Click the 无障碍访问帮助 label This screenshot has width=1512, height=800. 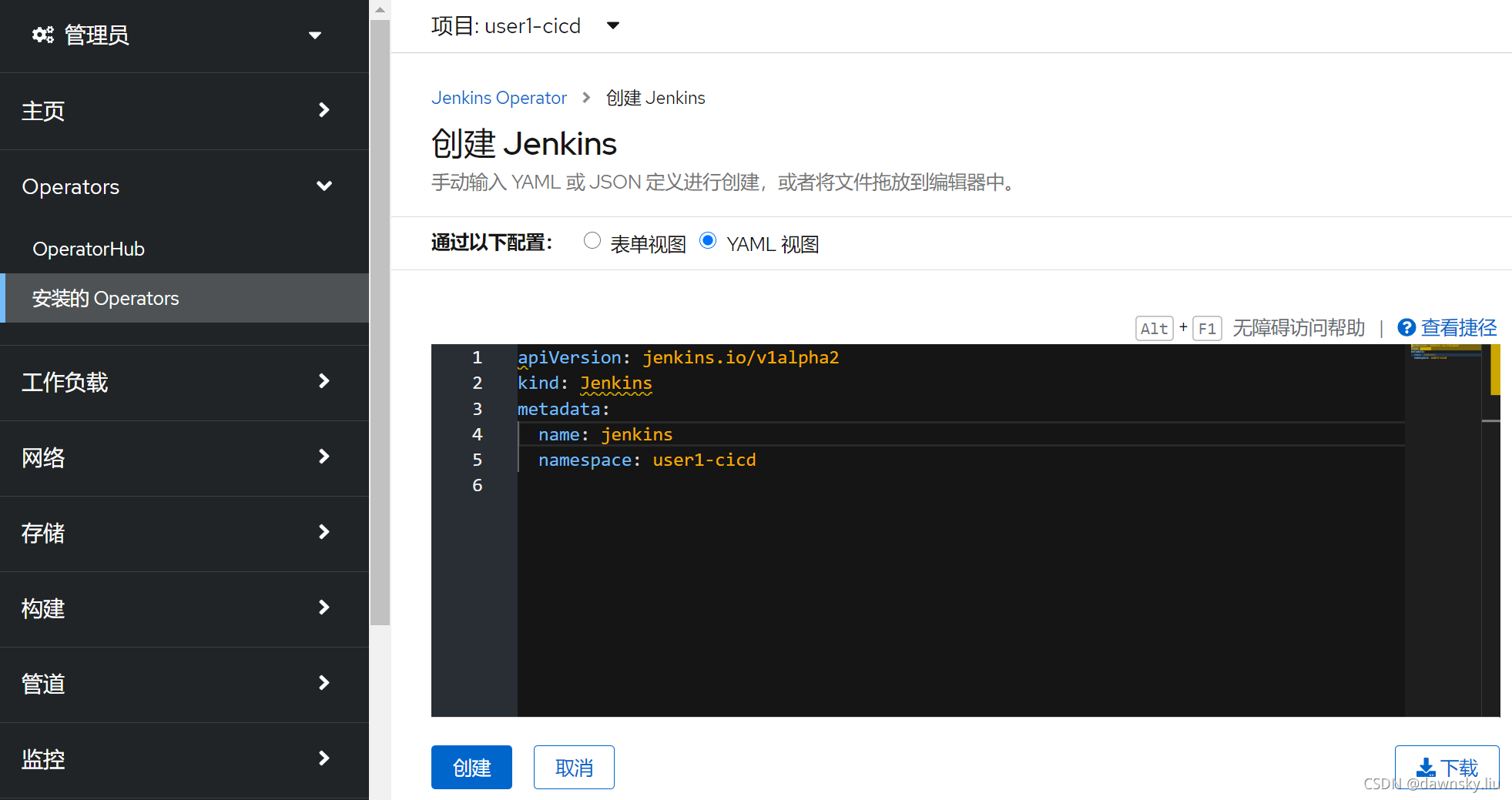click(x=1299, y=328)
